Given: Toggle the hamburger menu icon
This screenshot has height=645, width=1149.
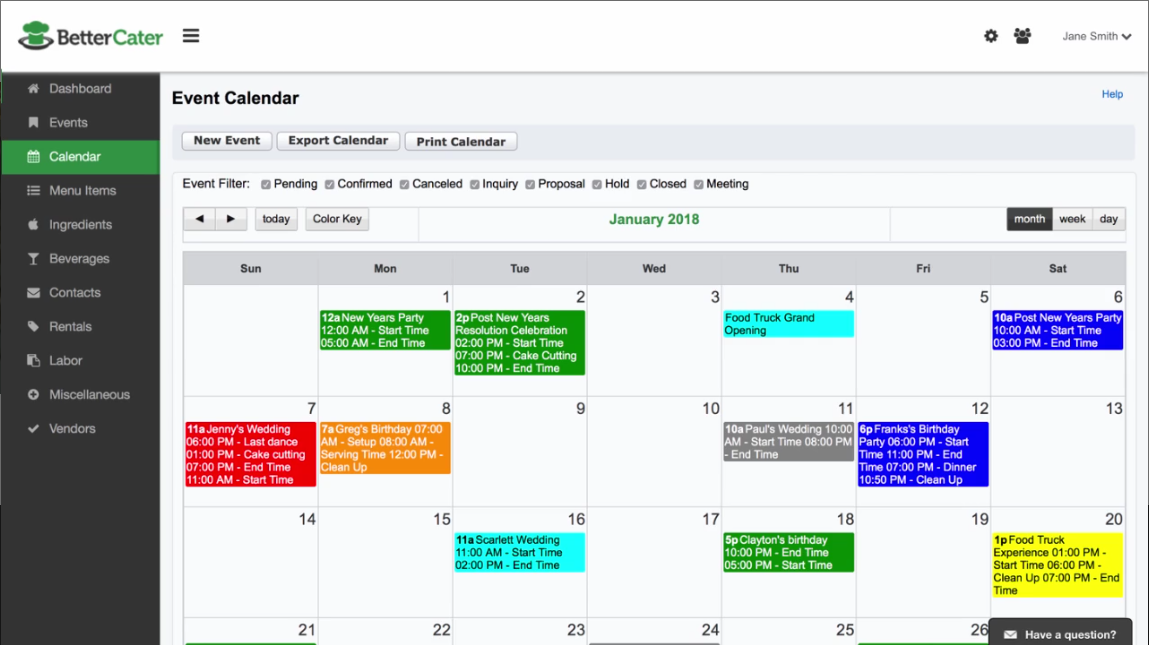Looking at the screenshot, I should click(191, 36).
